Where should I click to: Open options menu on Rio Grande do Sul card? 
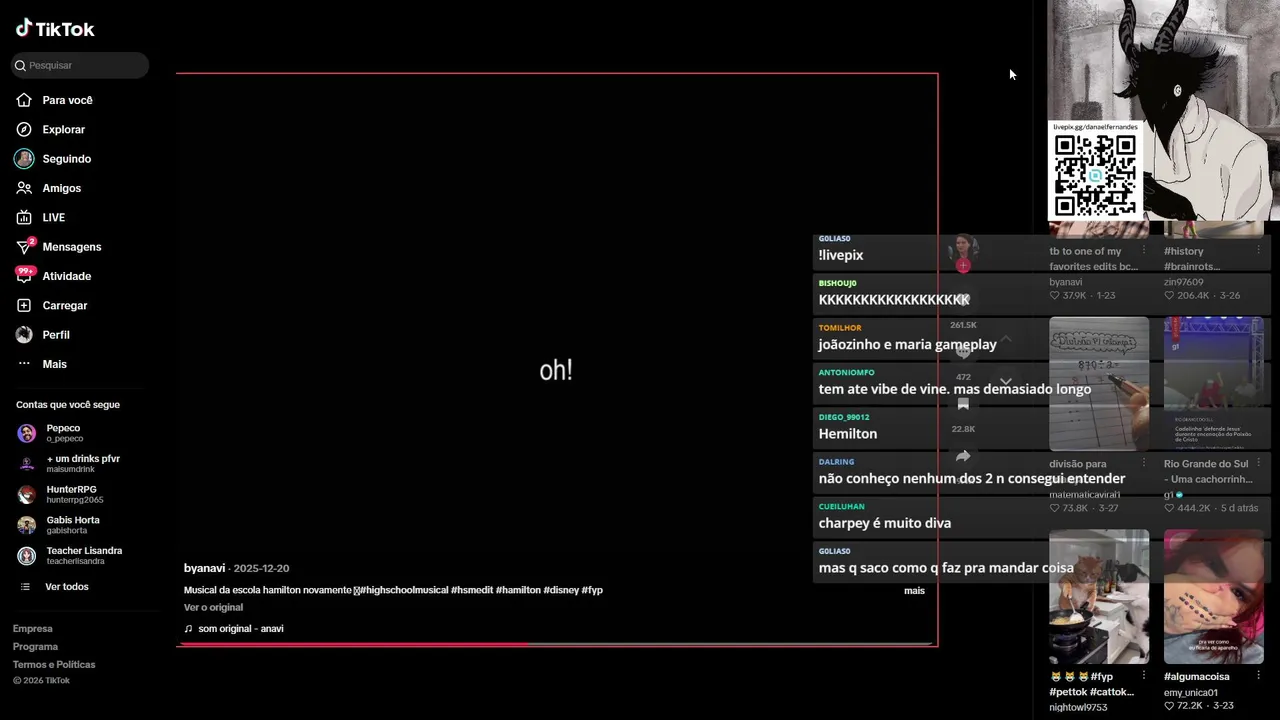tap(1259, 464)
